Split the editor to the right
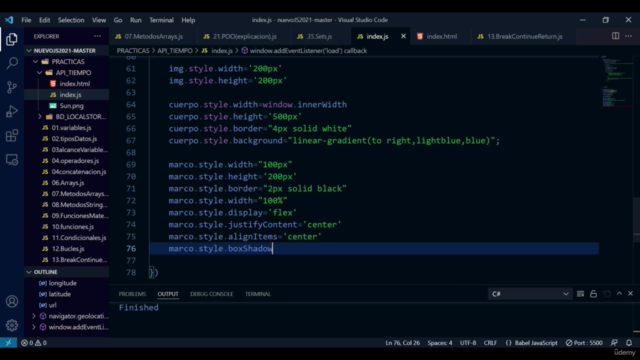Viewport: 640px width, 360px height. point(615,36)
